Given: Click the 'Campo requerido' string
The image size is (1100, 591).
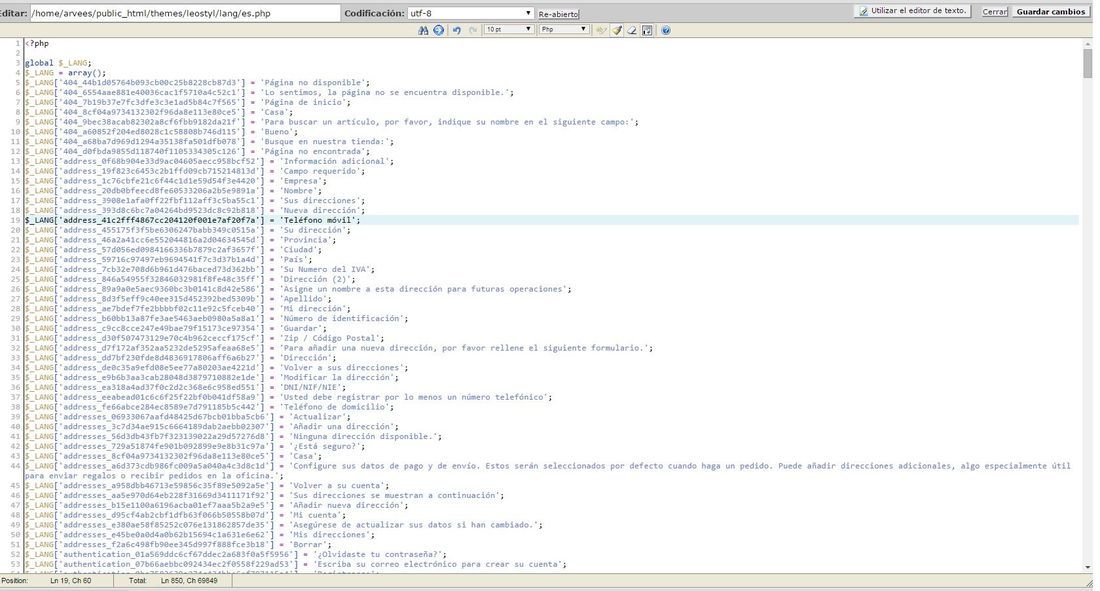Looking at the screenshot, I should coord(320,171).
